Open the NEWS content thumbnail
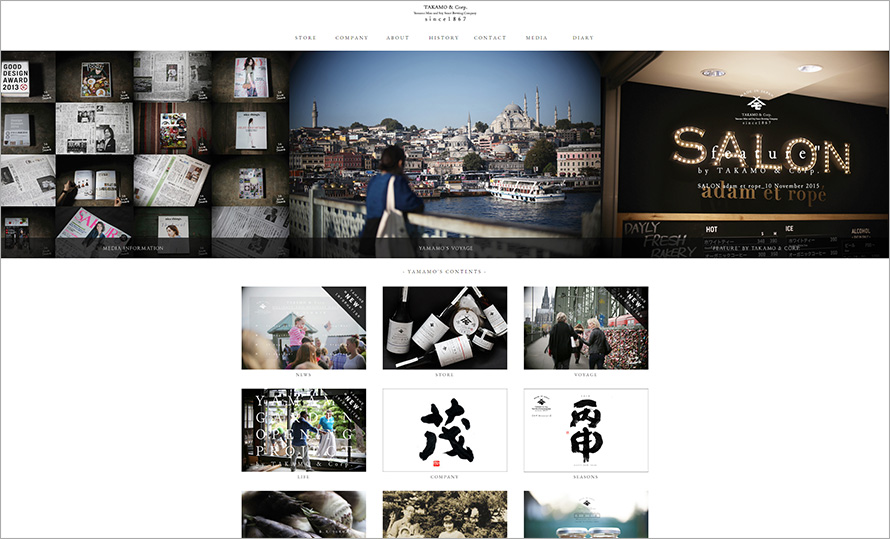 304,328
